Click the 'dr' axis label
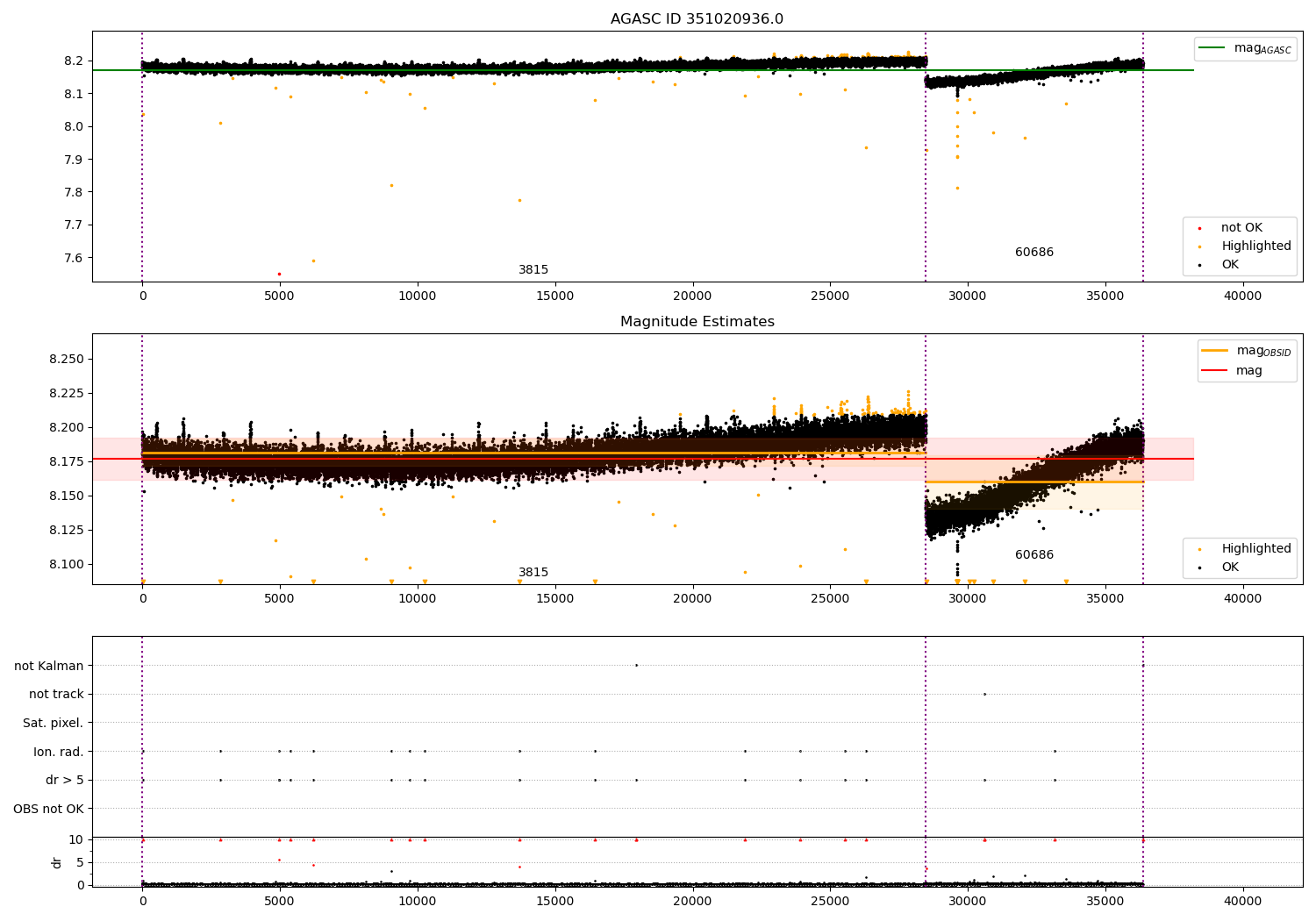 coord(57,862)
